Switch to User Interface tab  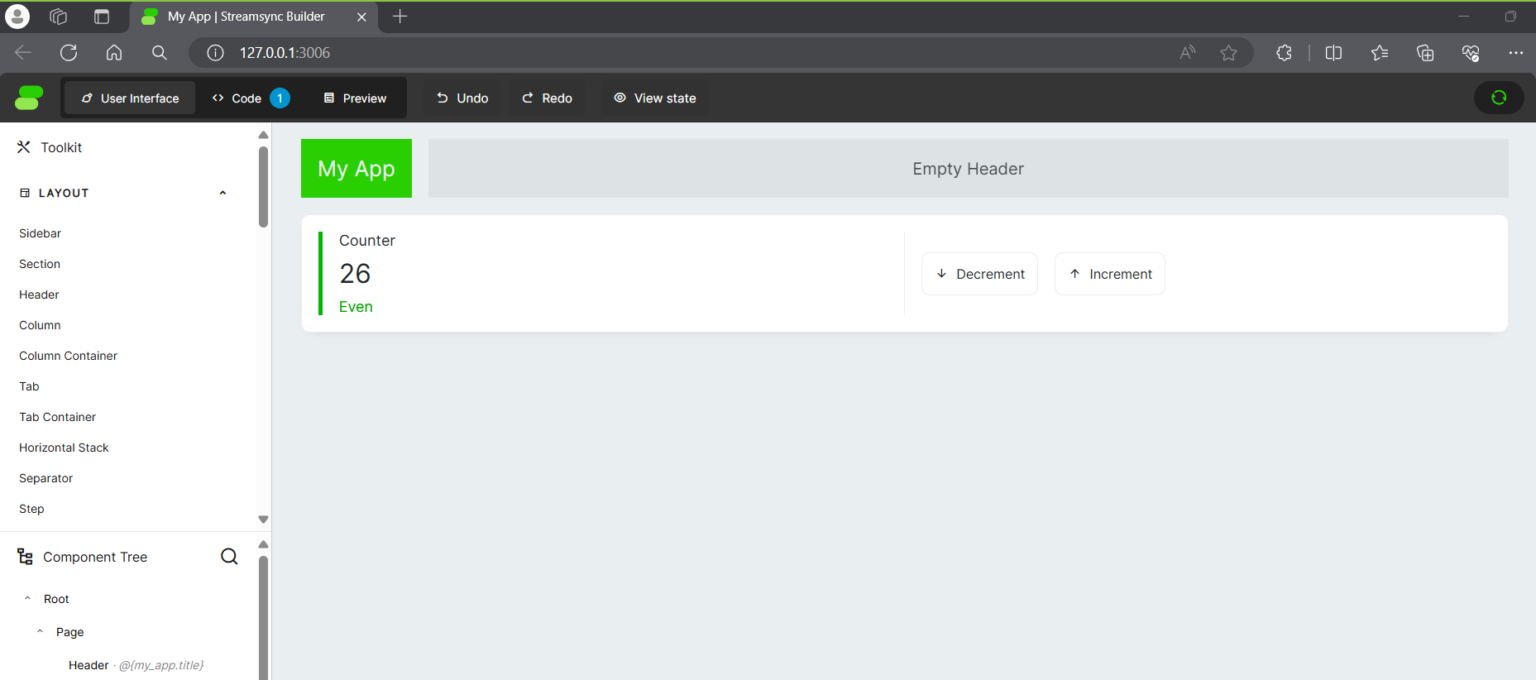(130, 98)
